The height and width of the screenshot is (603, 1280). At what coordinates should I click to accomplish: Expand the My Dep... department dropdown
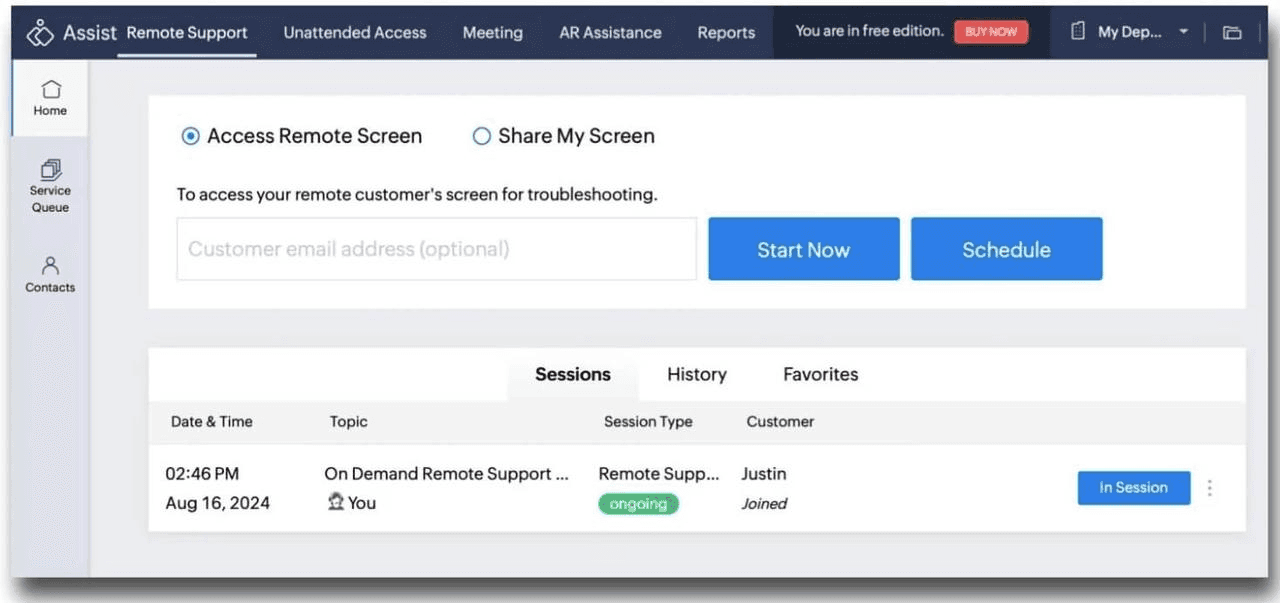click(x=1184, y=32)
